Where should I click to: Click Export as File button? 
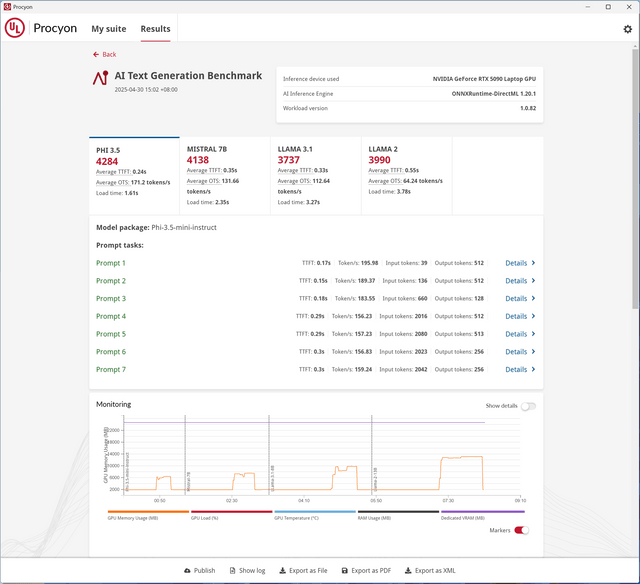coord(303,571)
